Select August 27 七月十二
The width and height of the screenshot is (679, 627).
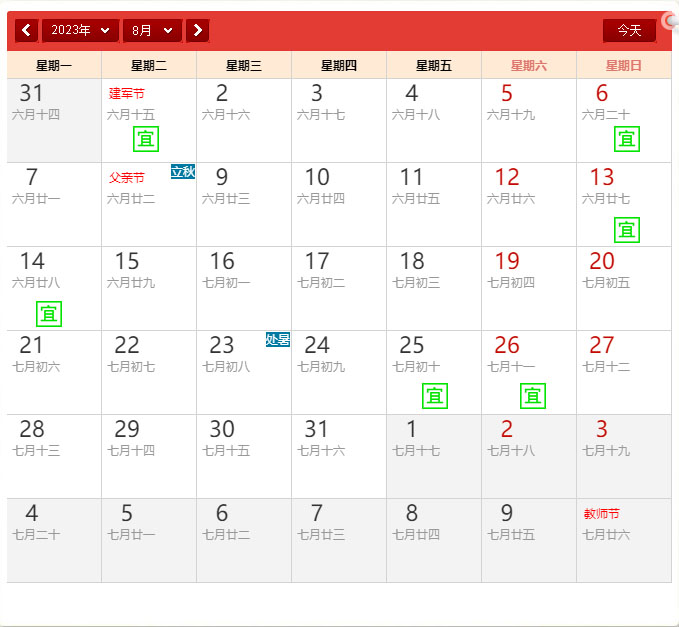click(x=624, y=372)
